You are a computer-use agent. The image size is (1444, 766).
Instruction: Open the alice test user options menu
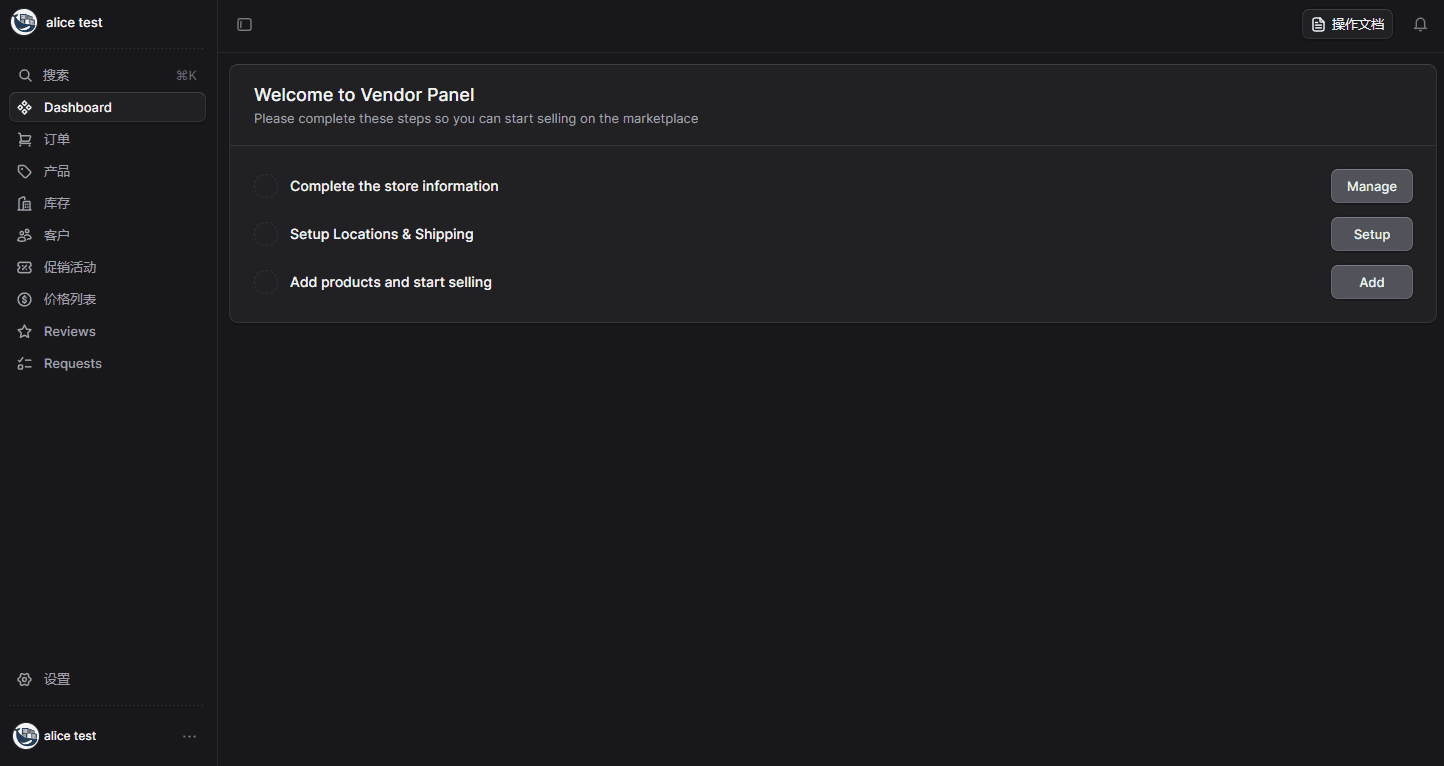[189, 737]
